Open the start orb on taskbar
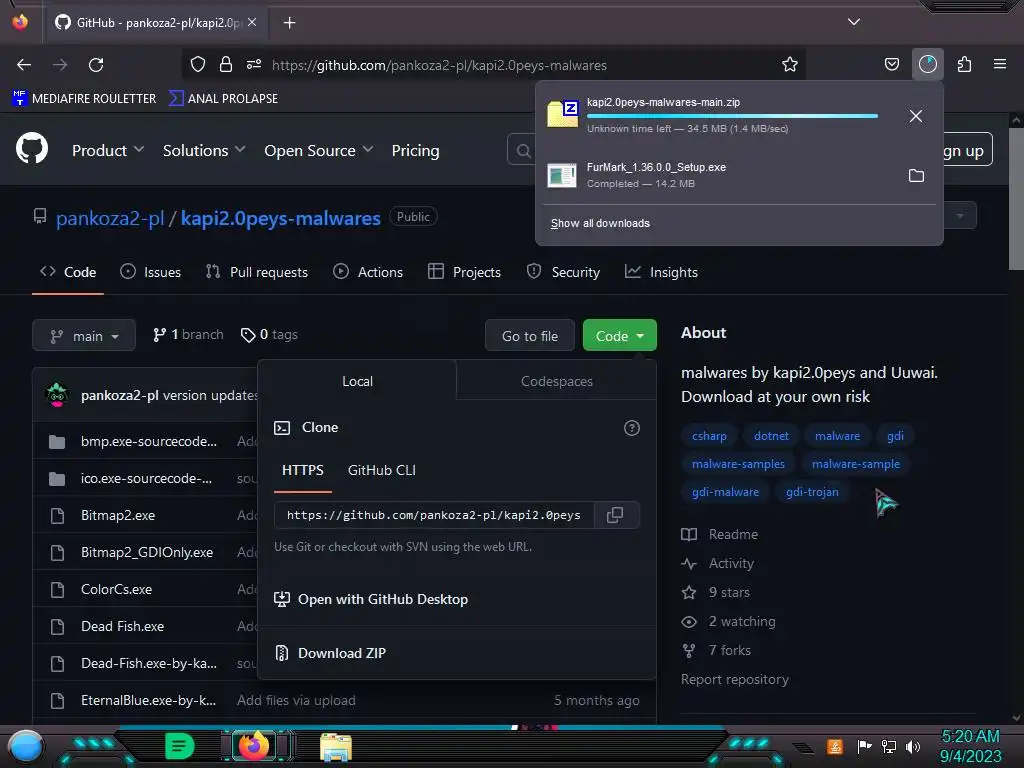The height and width of the screenshot is (768, 1024). pyautogui.click(x=26, y=746)
